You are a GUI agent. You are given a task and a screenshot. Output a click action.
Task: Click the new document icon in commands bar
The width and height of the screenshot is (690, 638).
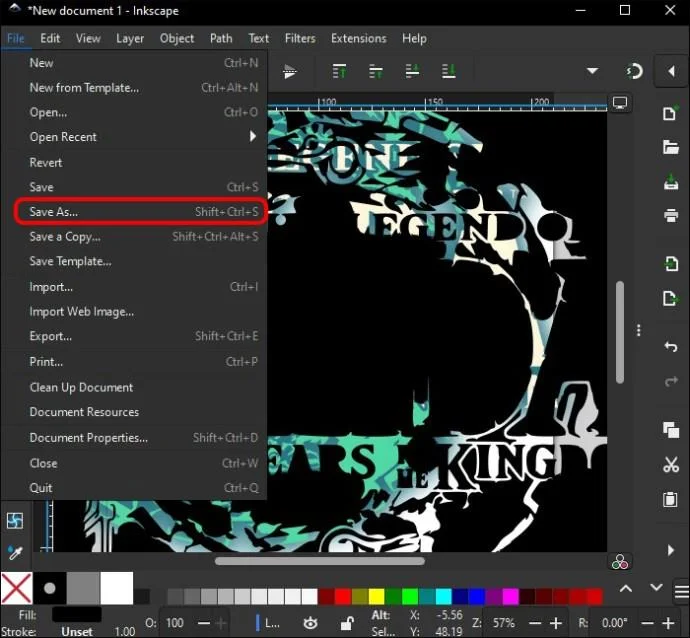point(670,113)
